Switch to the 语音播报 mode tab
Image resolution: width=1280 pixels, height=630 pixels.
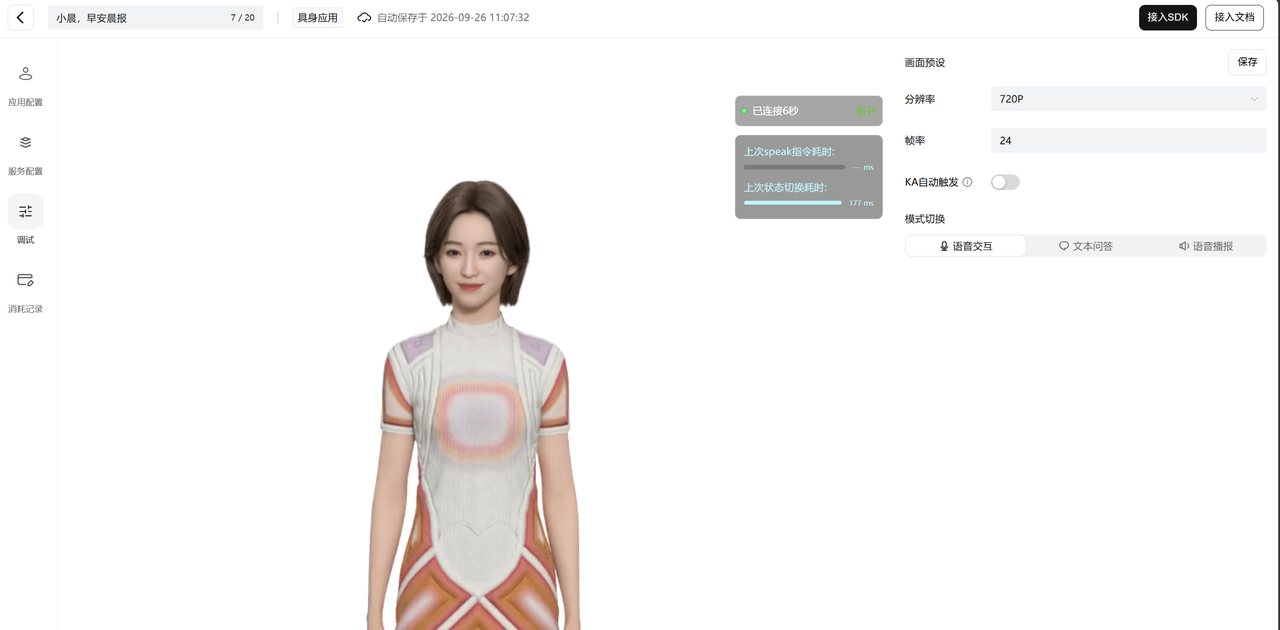tap(1206, 246)
